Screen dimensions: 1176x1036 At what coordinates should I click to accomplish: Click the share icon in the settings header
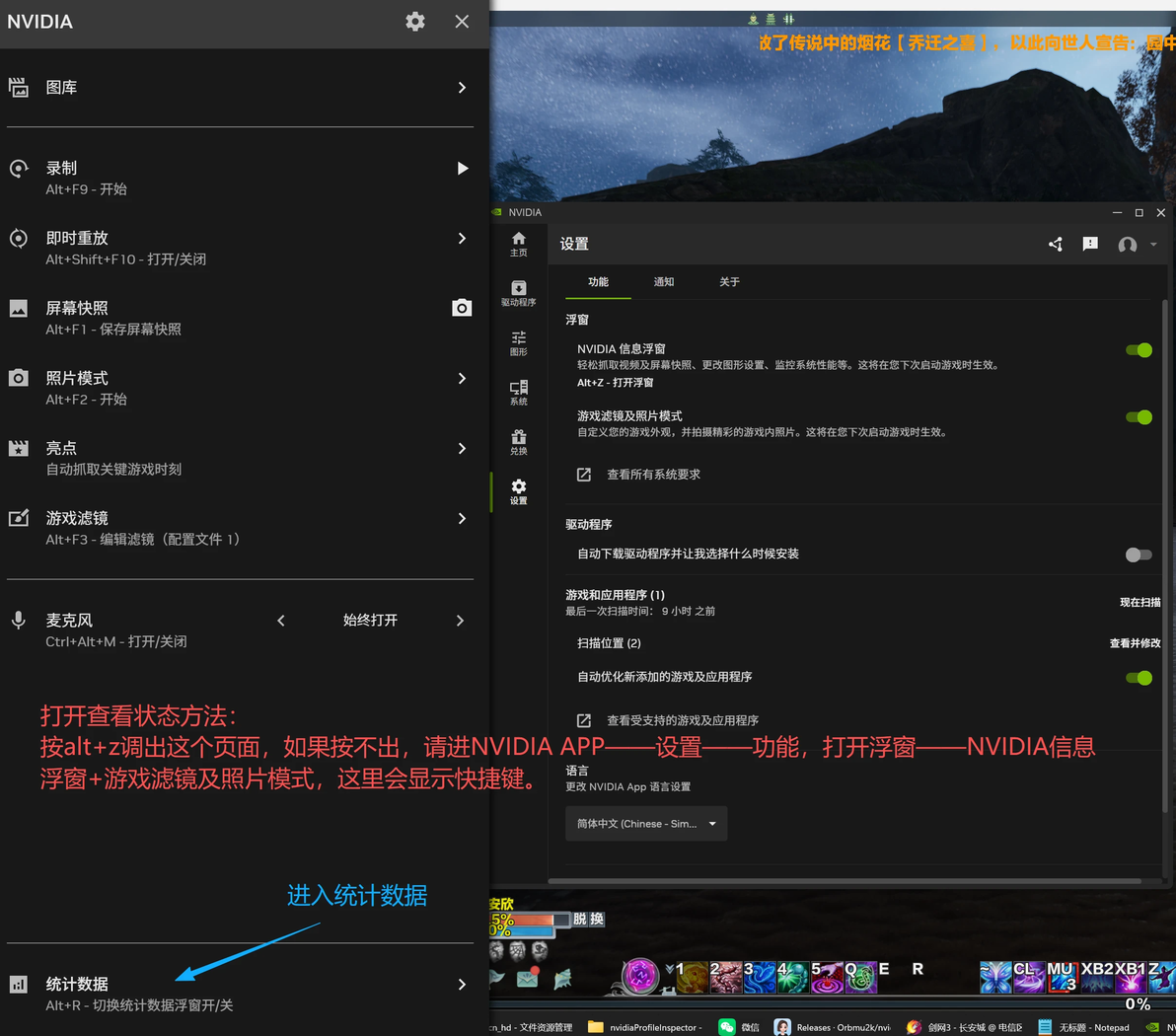[x=1056, y=245]
